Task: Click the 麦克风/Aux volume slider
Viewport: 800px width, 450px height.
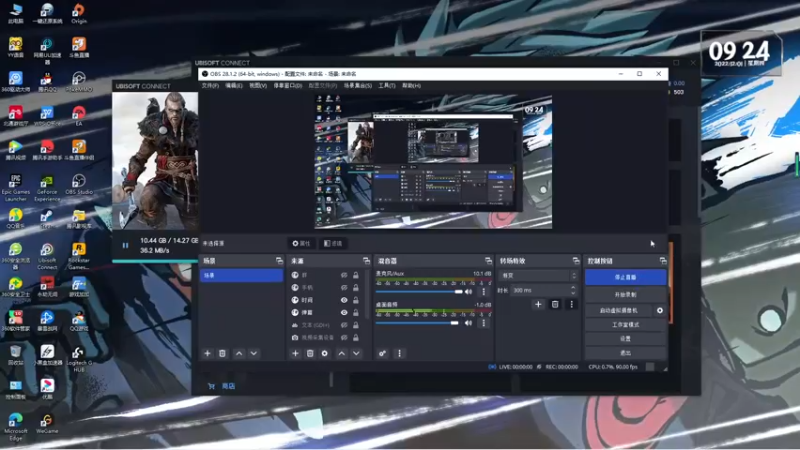Action: (x=419, y=292)
